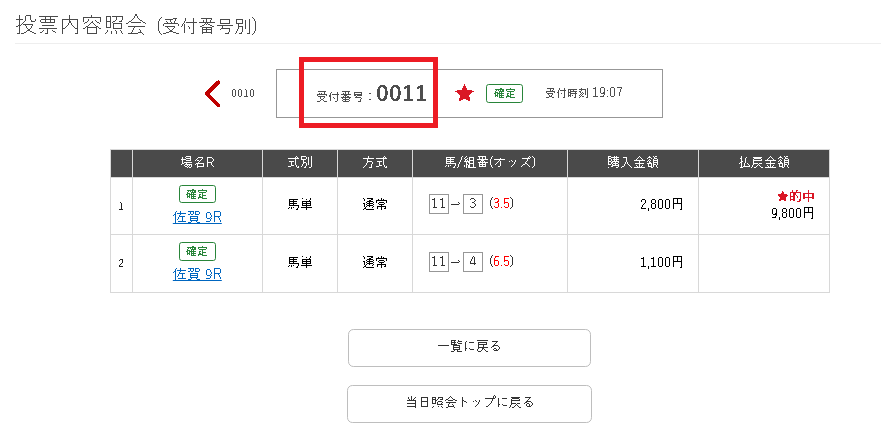Open 佐賀 9R link in row 2
Viewport: 881px width, 430px height.
(x=197, y=274)
